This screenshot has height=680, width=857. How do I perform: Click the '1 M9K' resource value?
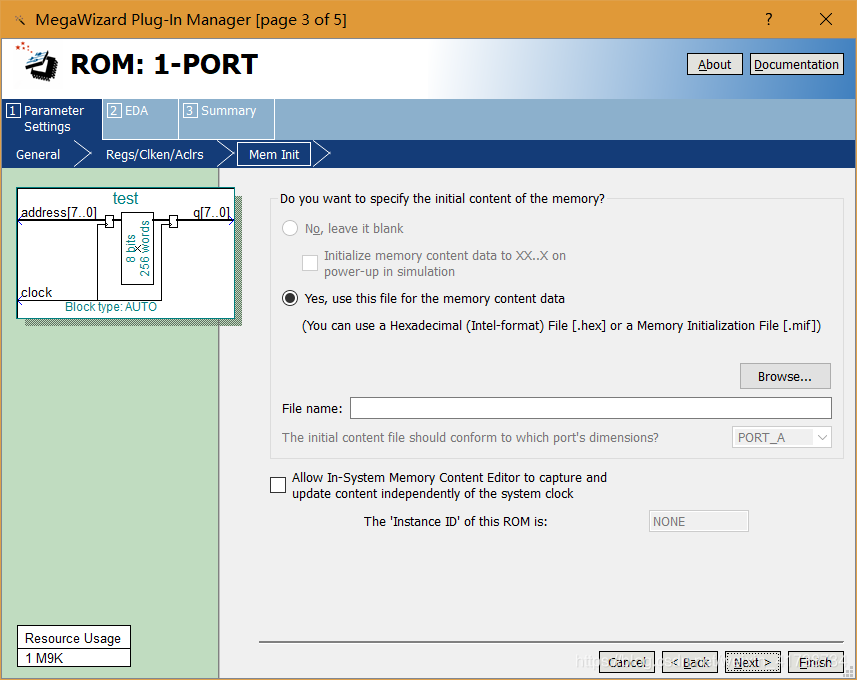(44, 658)
